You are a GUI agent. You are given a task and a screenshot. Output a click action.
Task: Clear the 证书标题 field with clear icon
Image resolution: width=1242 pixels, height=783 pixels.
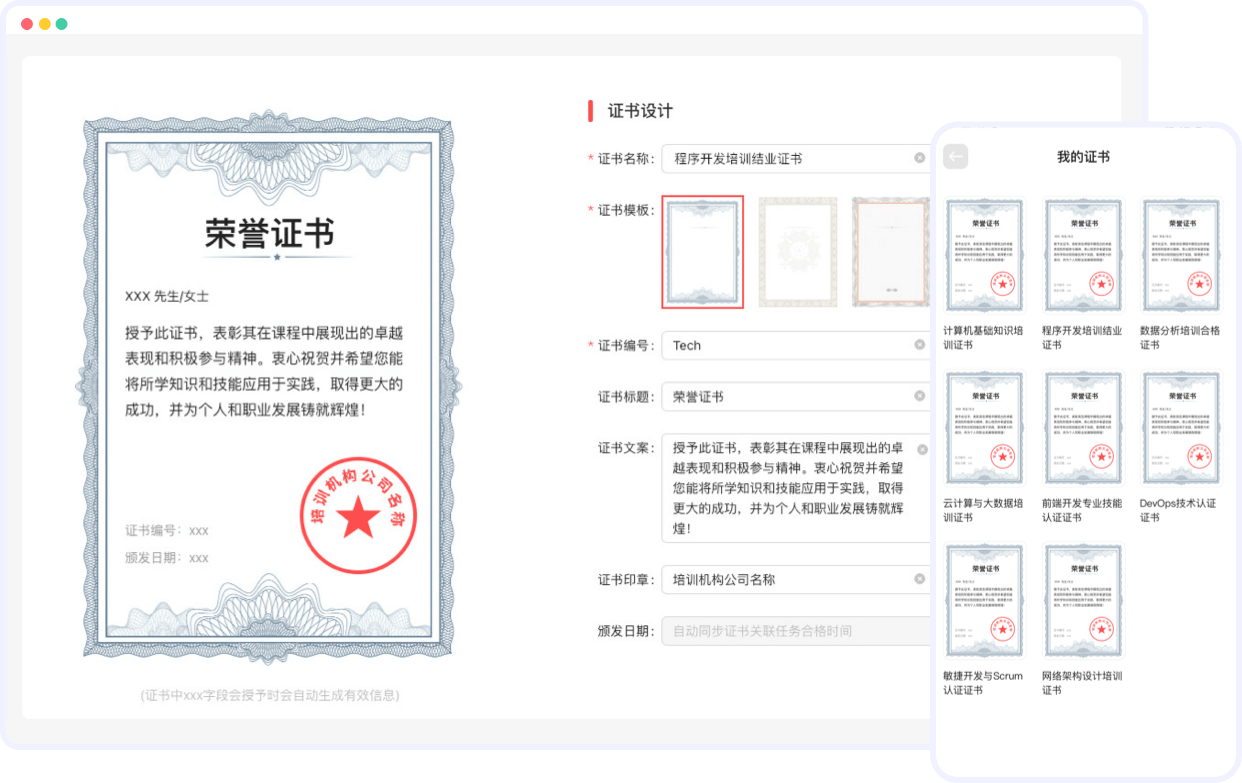point(919,396)
